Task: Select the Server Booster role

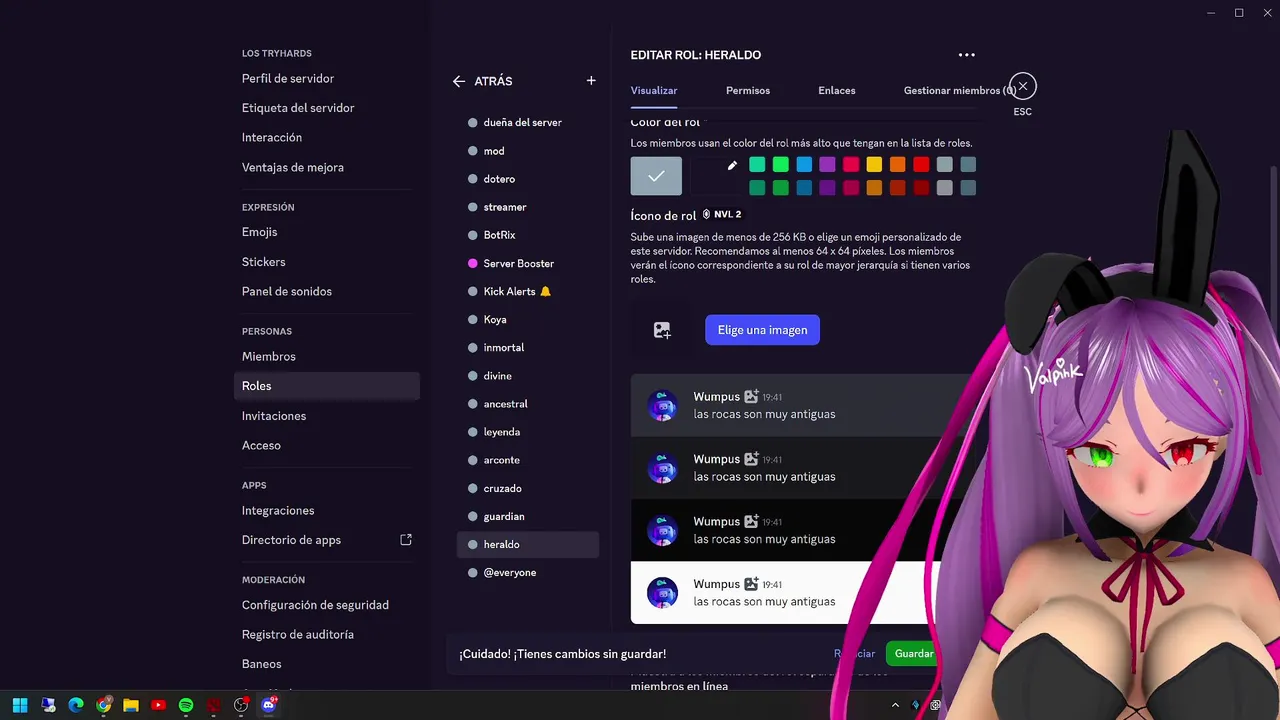Action: point(528,263)
